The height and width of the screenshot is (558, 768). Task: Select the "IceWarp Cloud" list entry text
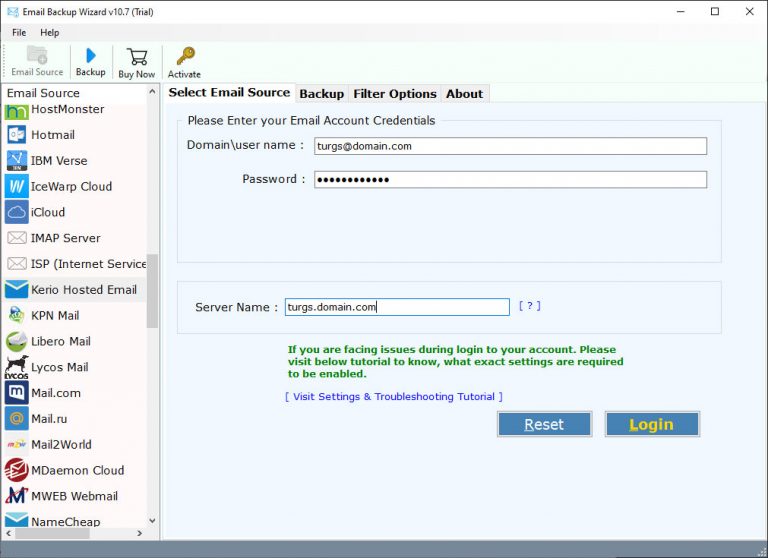72,187
